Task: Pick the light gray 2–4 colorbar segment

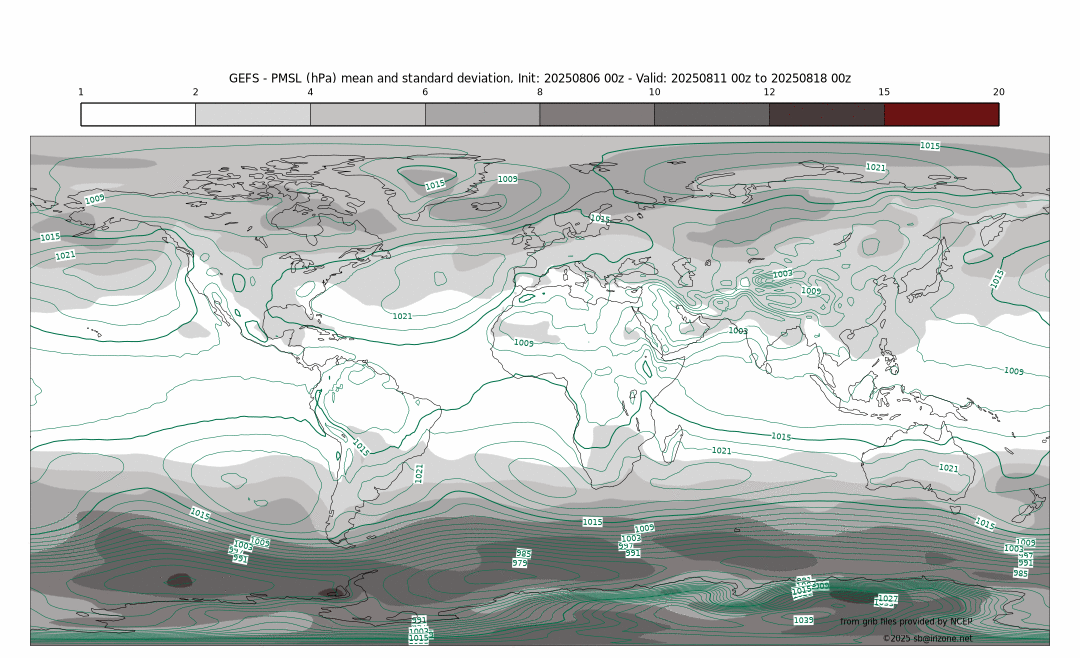Action: (252, 114)
